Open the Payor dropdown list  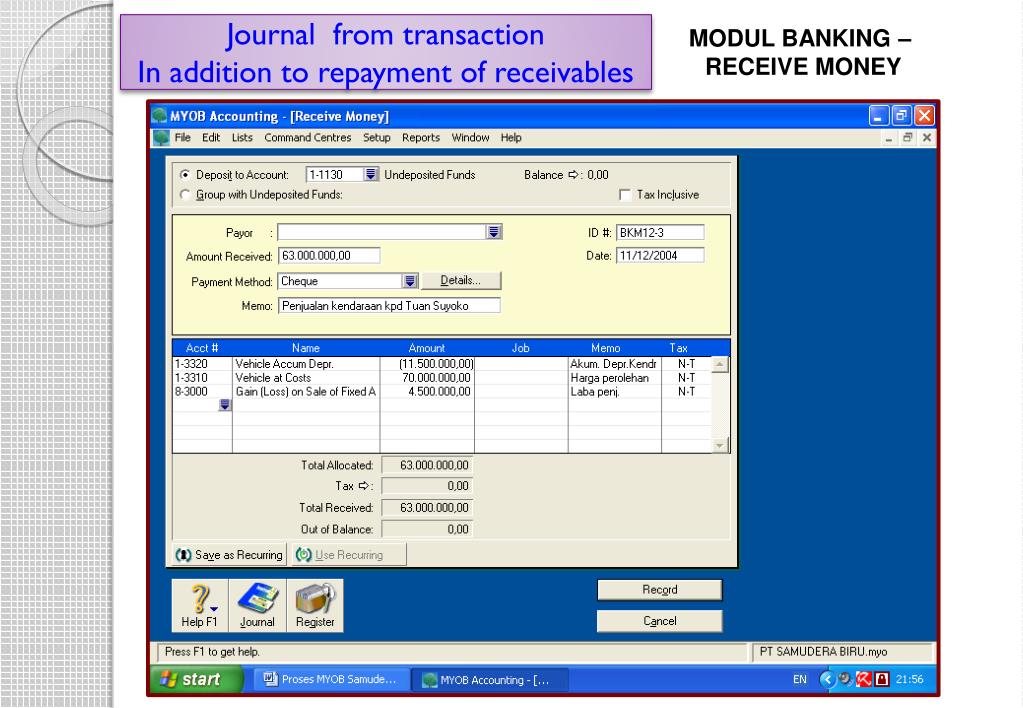(x=494, y=232)
